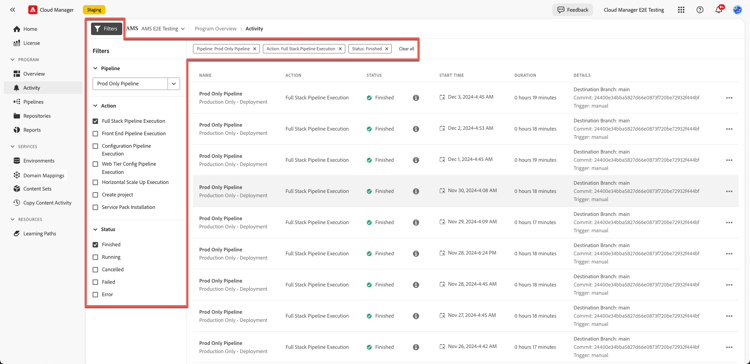Open more actions for Dec 1 execution
The width and height of the screenshot is (750, 364).
(x=729, y=160)
